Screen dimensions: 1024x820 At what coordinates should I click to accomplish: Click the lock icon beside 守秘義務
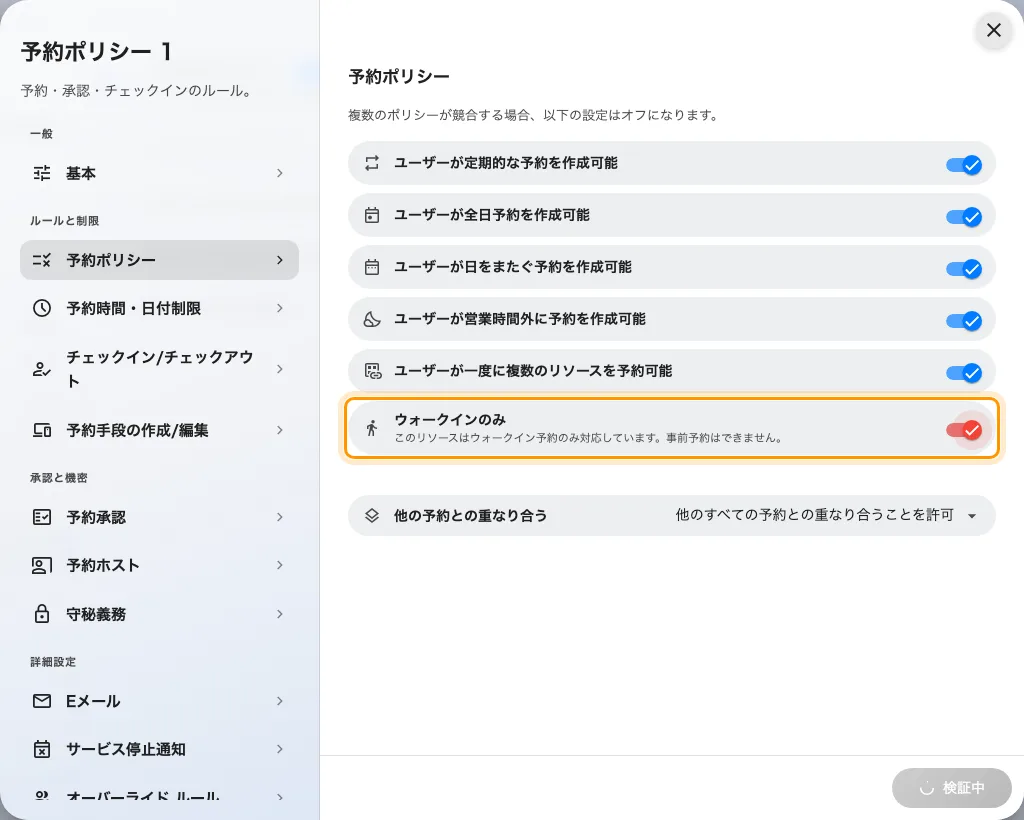42,614
